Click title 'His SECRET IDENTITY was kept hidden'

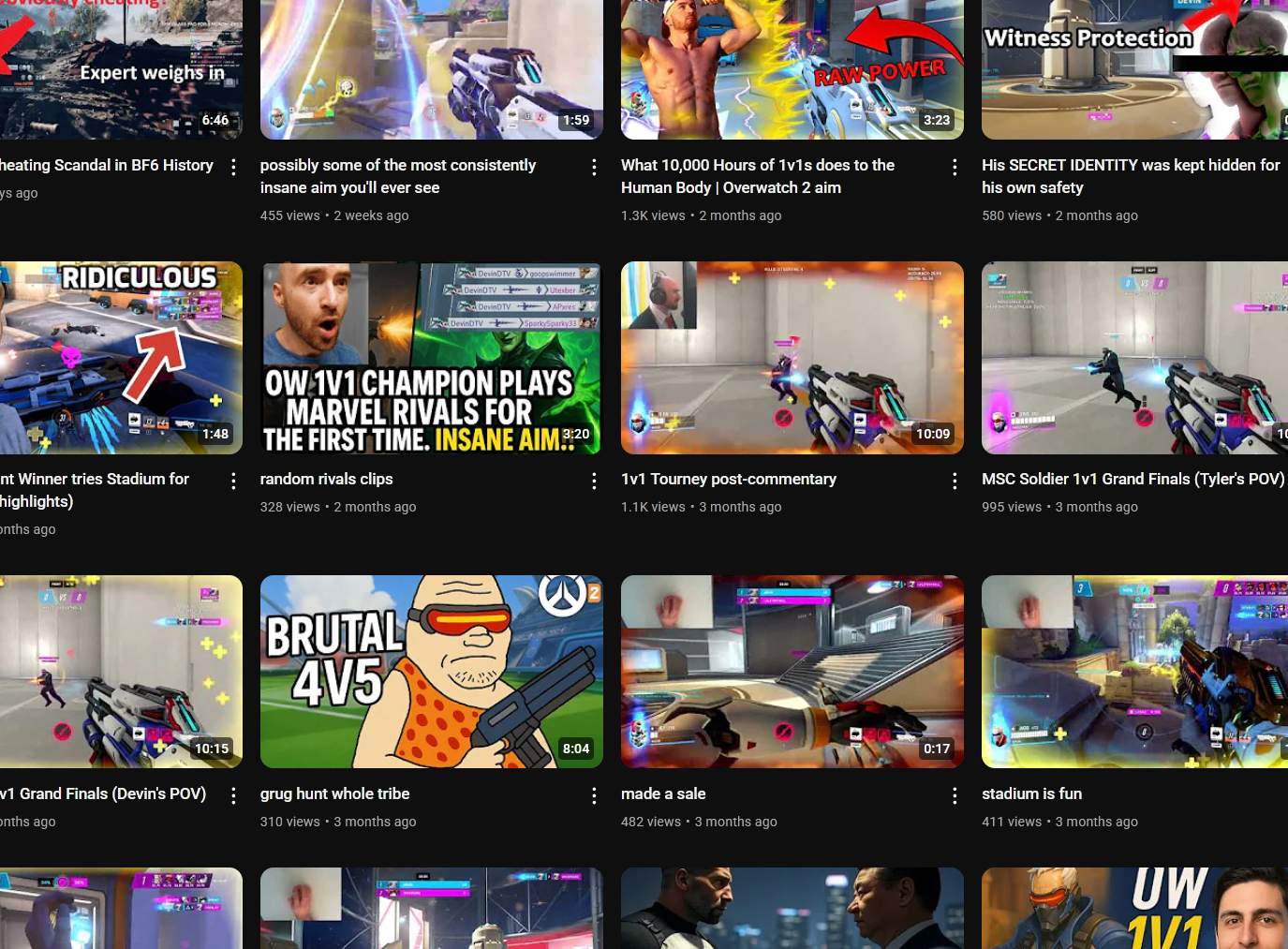[x=1131, y=176]
